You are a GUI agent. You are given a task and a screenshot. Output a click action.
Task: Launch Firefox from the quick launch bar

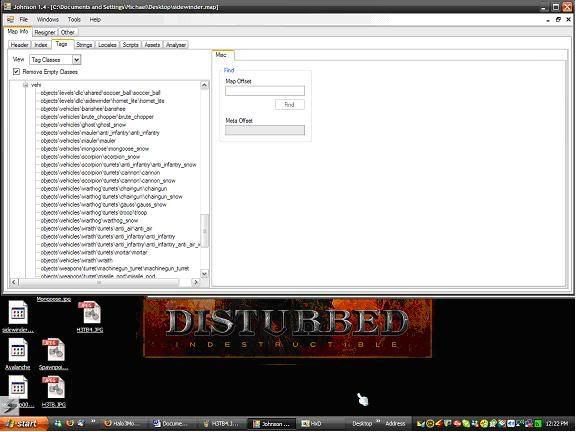tap(70, 424)
